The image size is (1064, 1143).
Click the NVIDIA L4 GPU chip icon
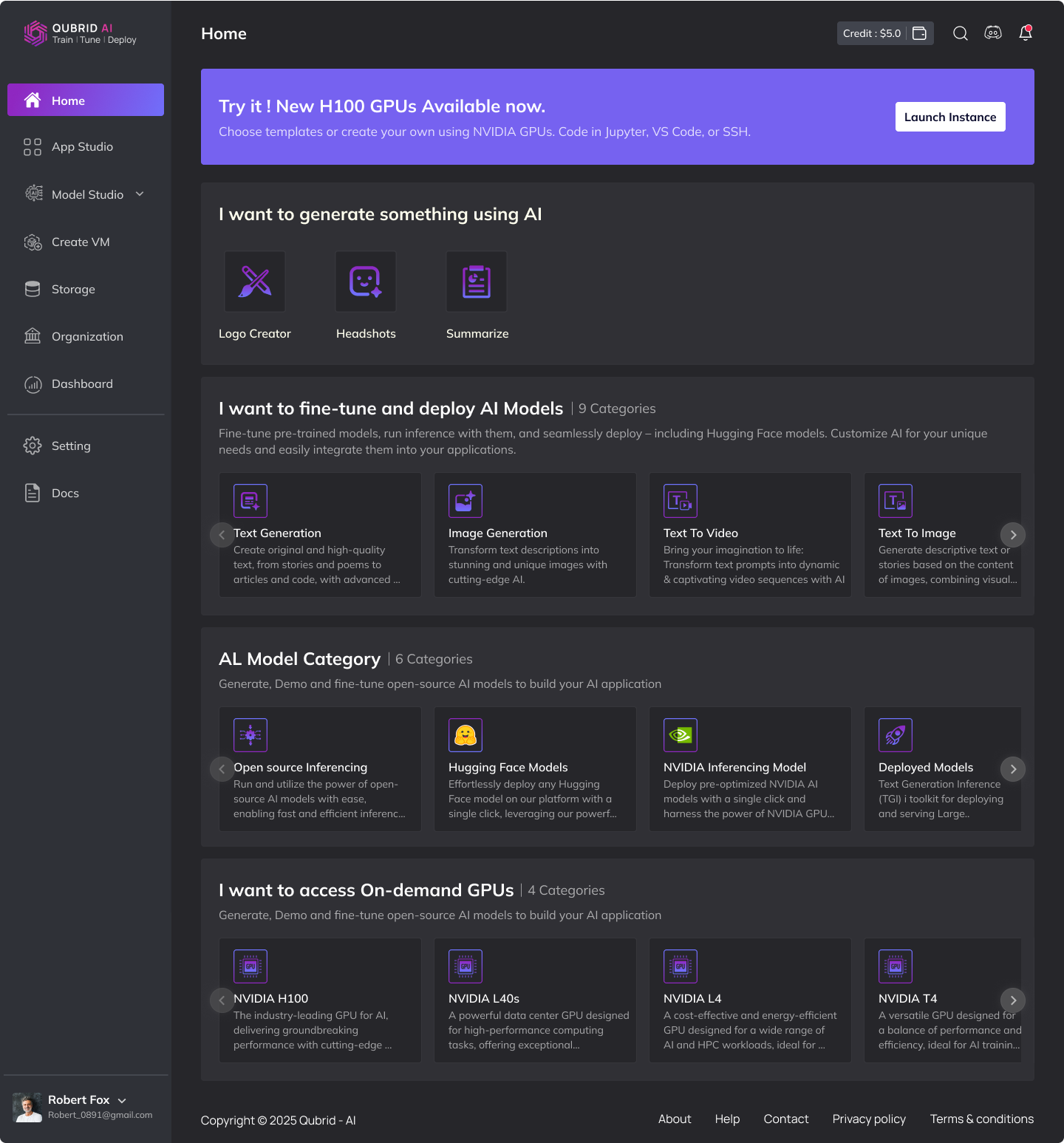(681, 966)
